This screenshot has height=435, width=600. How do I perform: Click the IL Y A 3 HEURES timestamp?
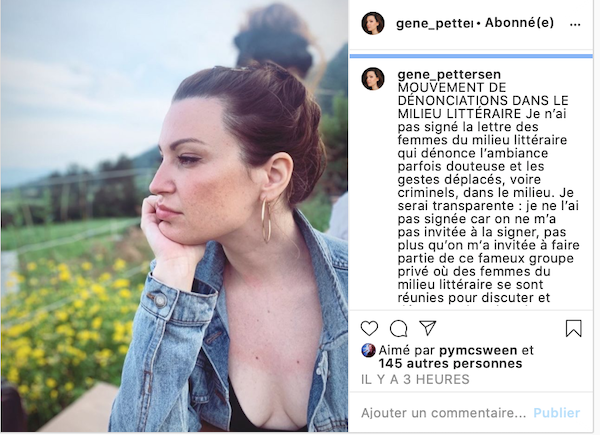[x=415, y=379]
